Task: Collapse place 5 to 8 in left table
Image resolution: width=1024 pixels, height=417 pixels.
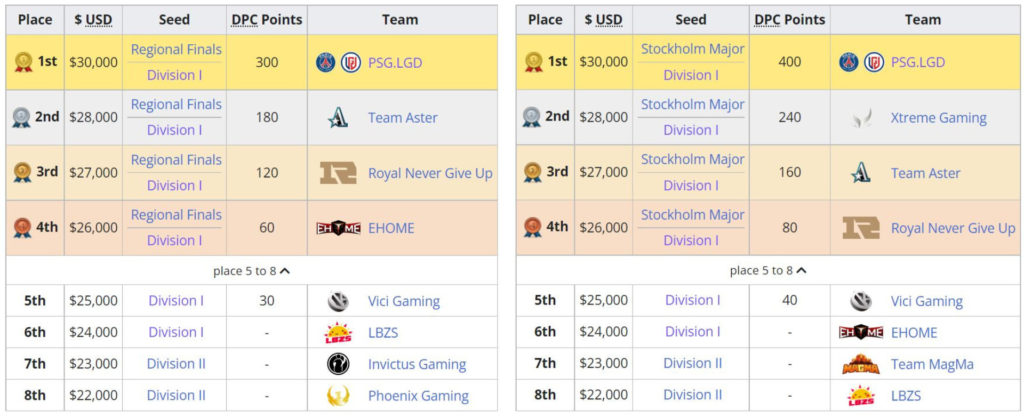Action: (x=251, y=271)
